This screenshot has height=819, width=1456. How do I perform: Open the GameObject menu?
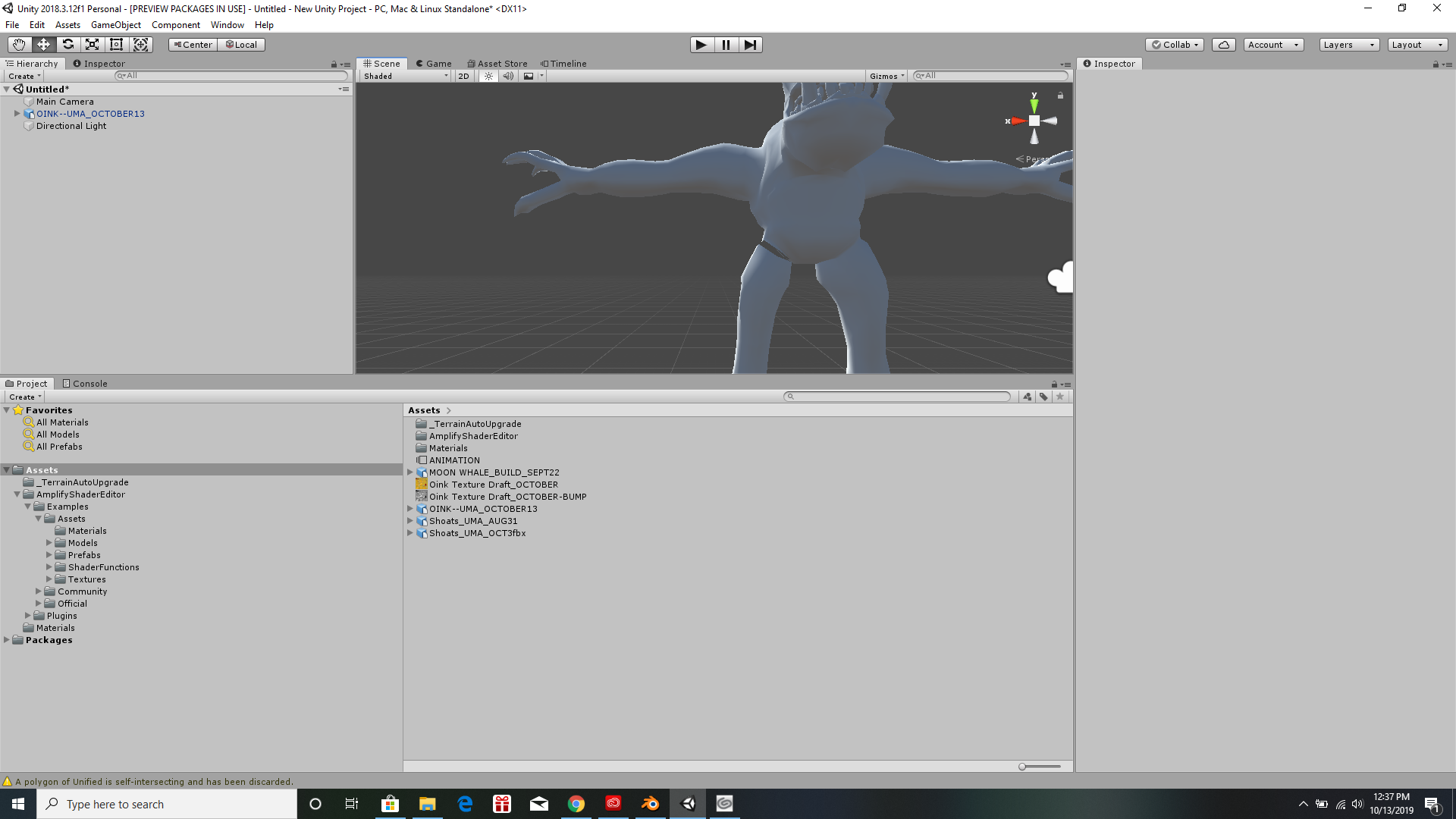(115, 25)
